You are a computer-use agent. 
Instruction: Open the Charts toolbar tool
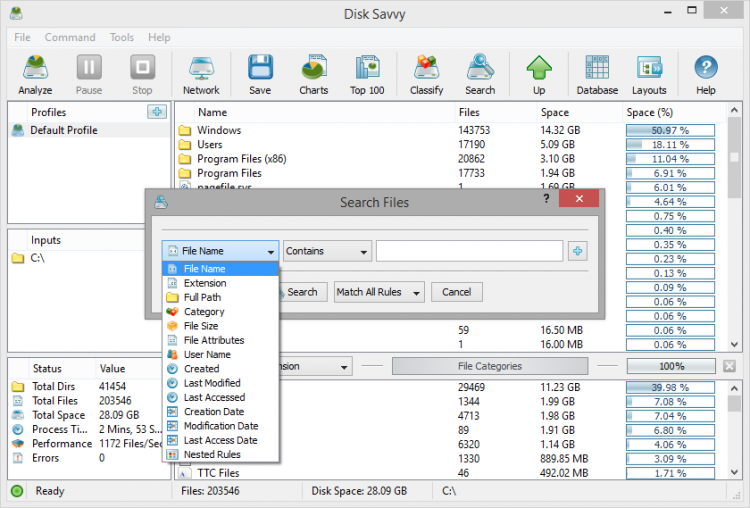click(314, 75)
